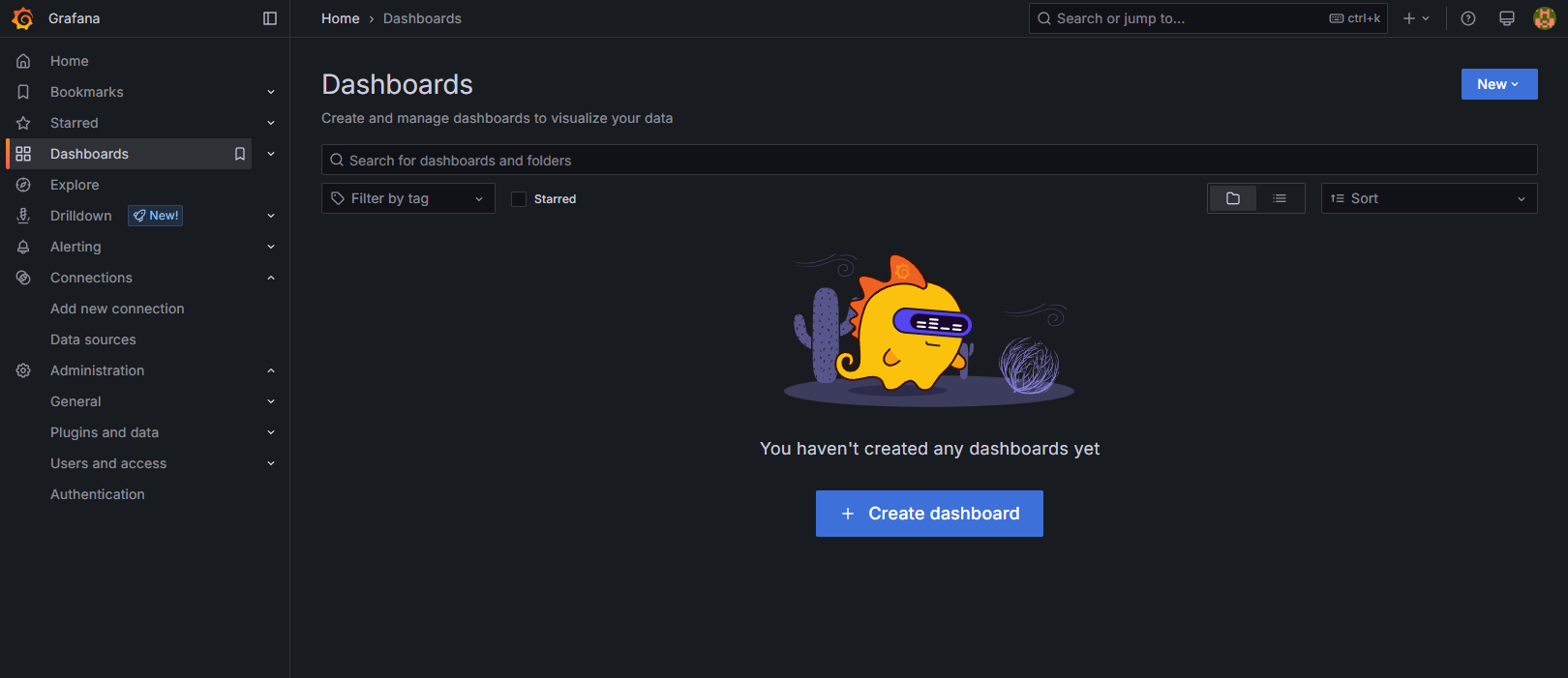The height and width of the screenshot is (678, 1568).
Task: Open the dropdown arrow beside top plus
Action: click(x=1426, y=18)
